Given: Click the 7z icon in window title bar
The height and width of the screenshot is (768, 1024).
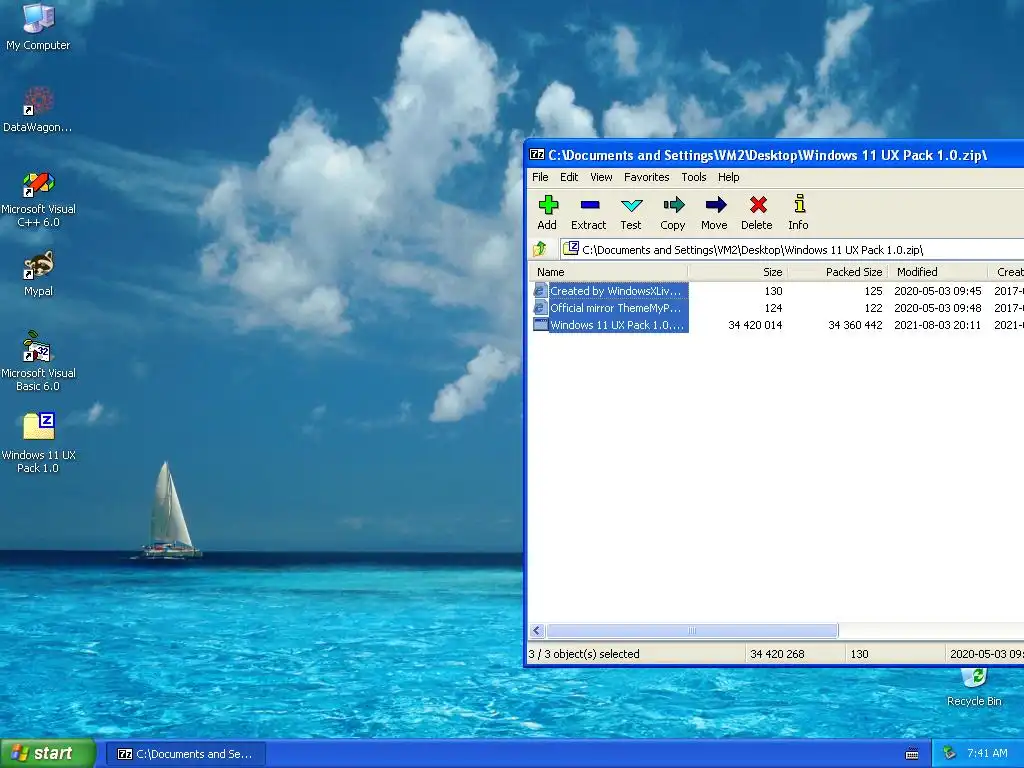Looking at the screenshot, I should (x=537, y=155).
